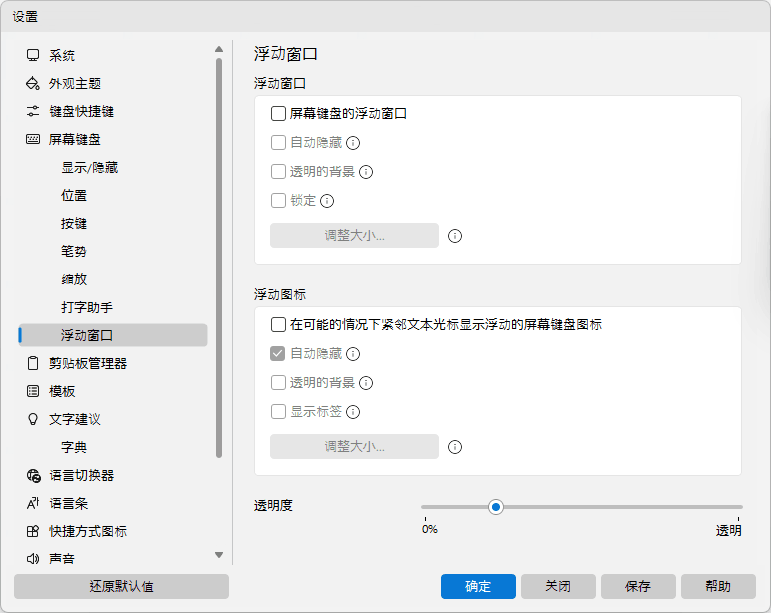Click the 文字建议 lightbulb icon

[33, 419]
